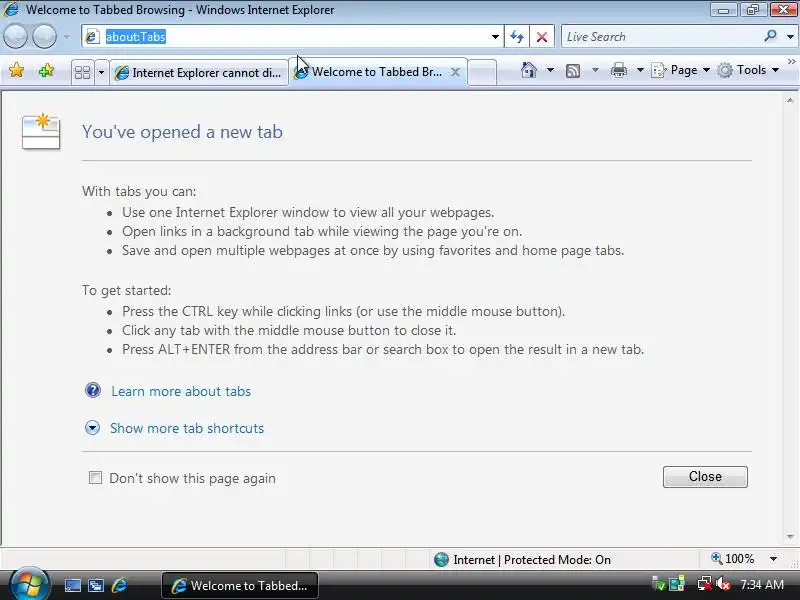Launch Internet Explorer from quick launch
The width and height of the screenshot is (800, 600).
[x=119, y=585]
